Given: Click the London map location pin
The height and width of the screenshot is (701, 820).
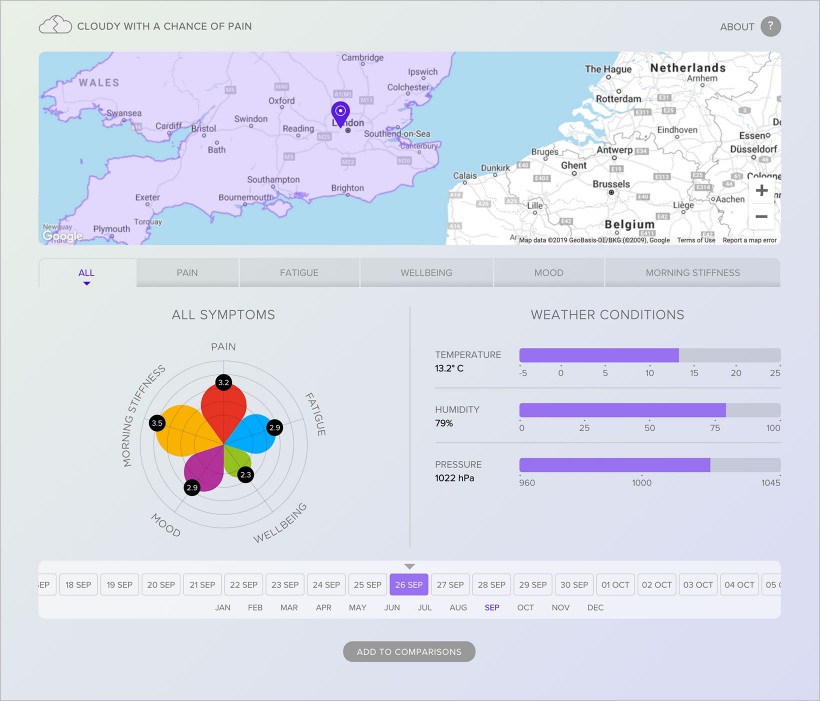Looking at the screenshot, I should coord(340,114).
